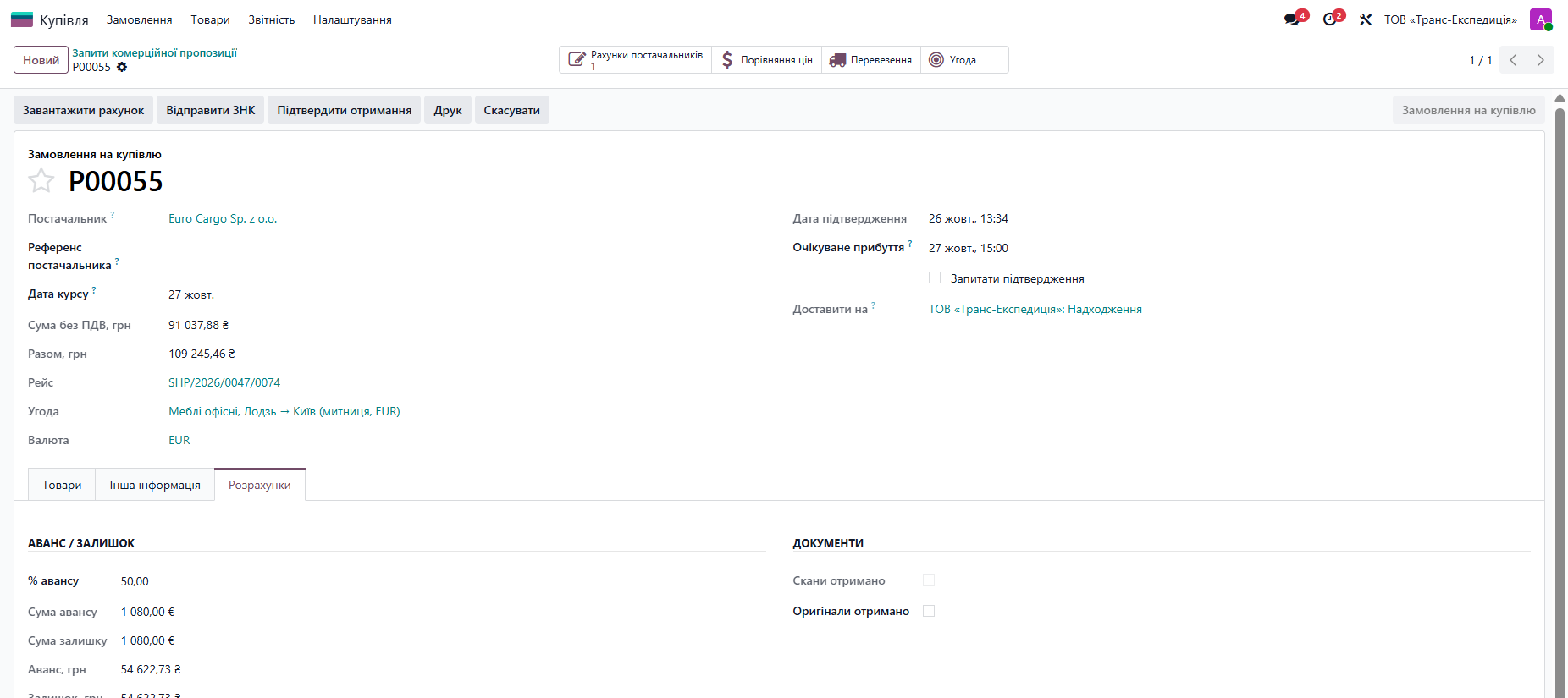Click the Скасувати button
The image size is (1568, 698).
[x=512, y=110]
